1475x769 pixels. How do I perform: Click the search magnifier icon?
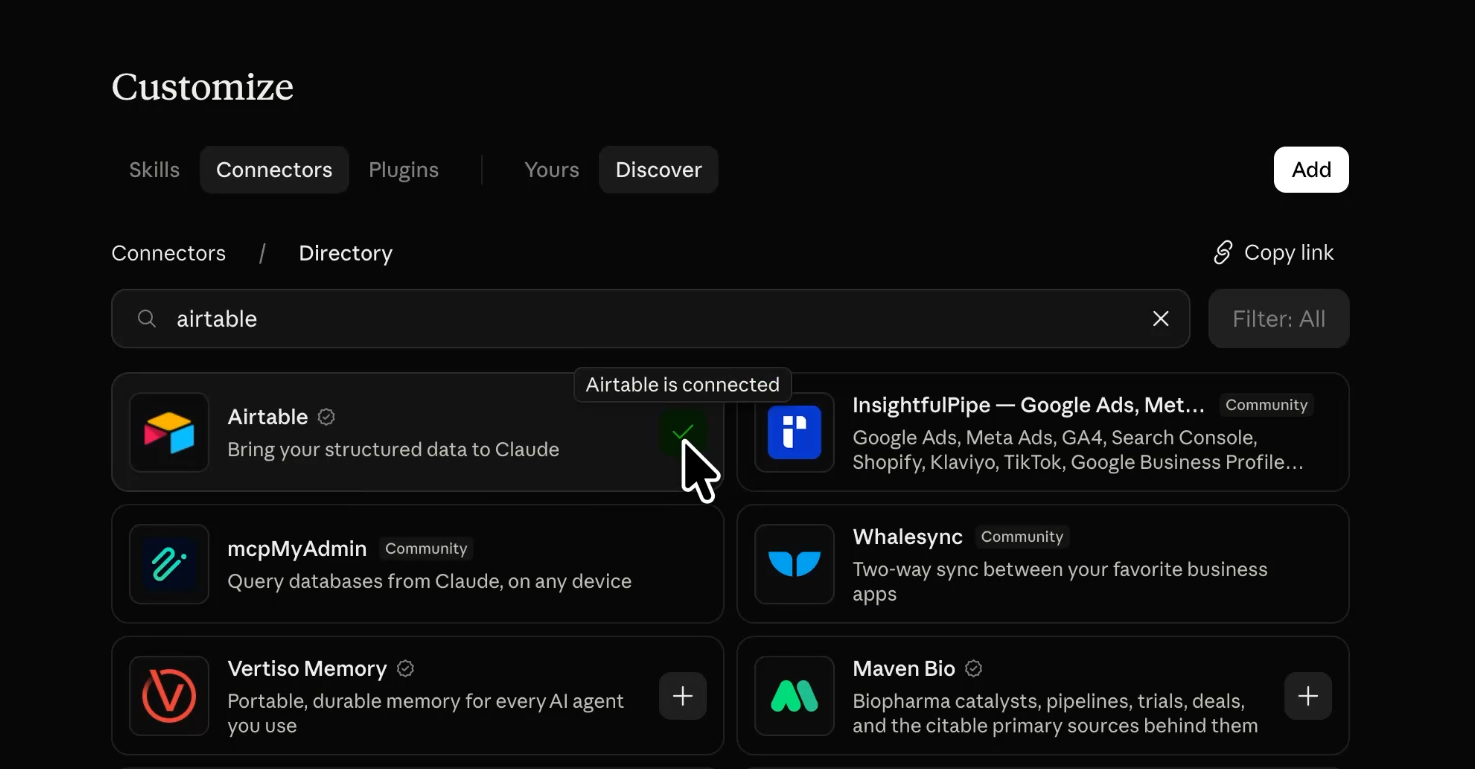point(147,319)
